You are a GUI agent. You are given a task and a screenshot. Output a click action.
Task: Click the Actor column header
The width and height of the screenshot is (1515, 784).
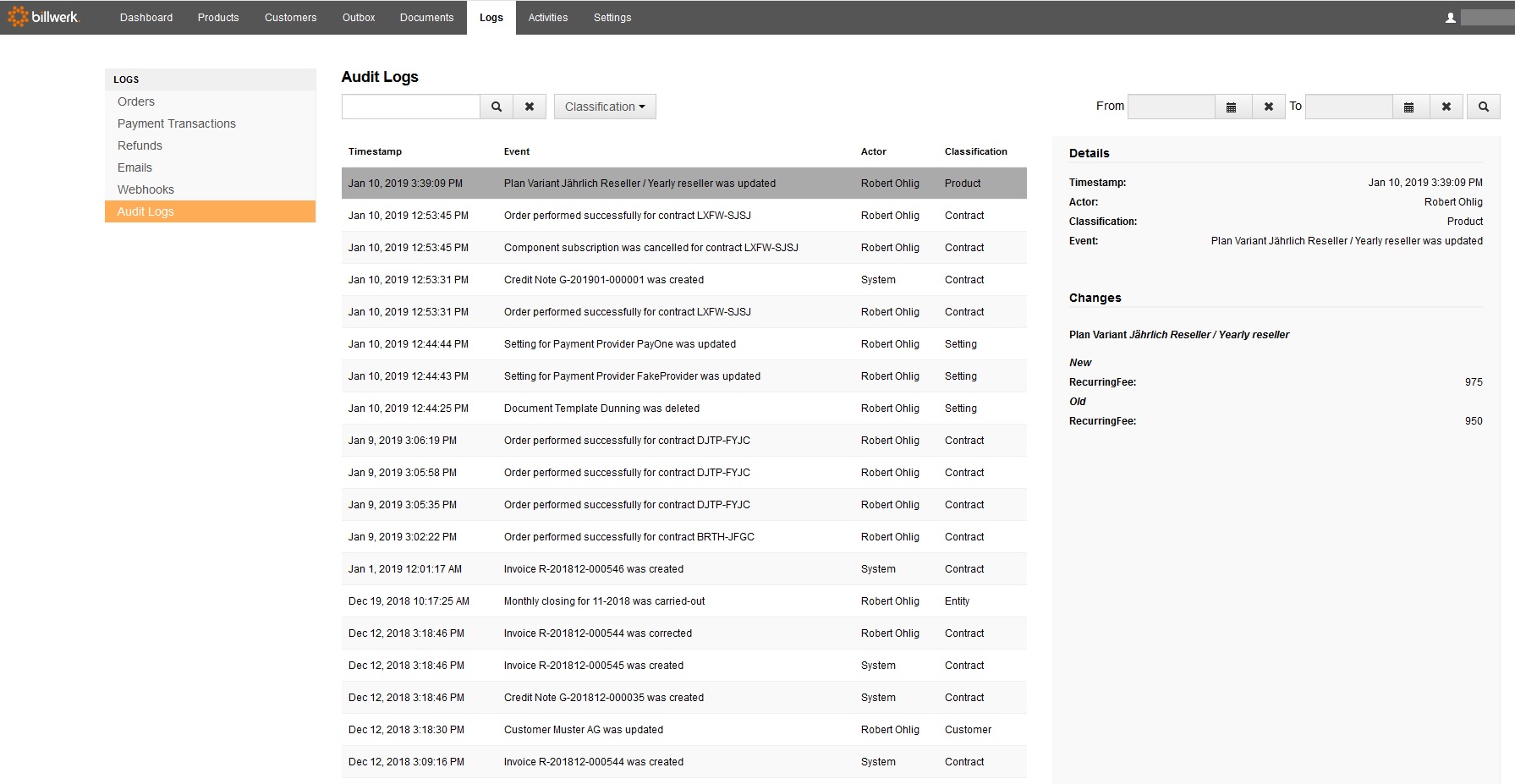tap(874, 151)
